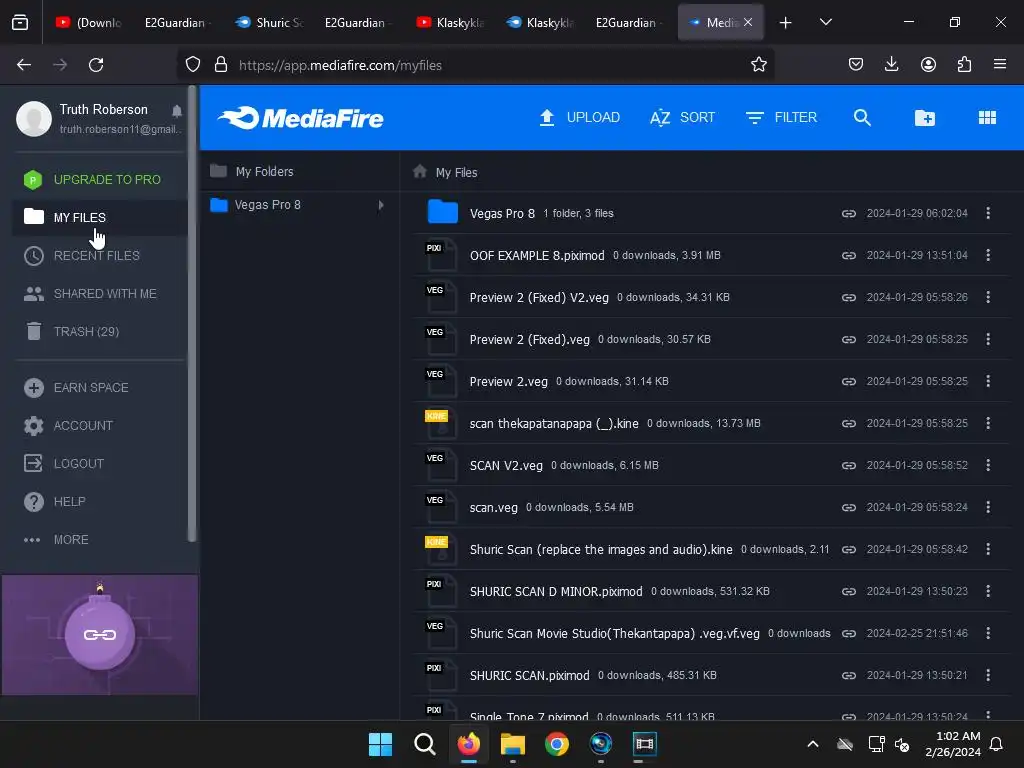
Task: Go back to the previous page
Action: tap(24, 65)
